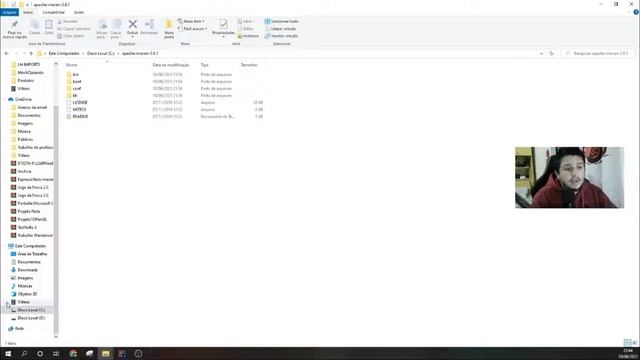
Task: Sort by the Tamanho column header
Action: point(249,65)
